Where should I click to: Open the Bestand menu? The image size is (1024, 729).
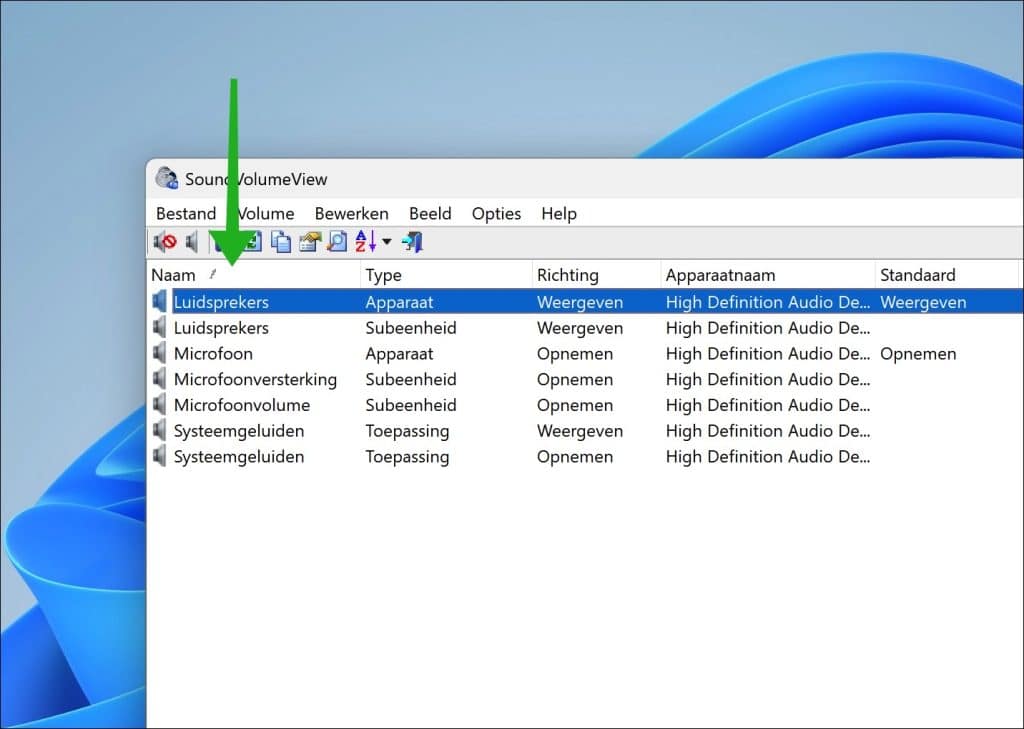[186, 214]
